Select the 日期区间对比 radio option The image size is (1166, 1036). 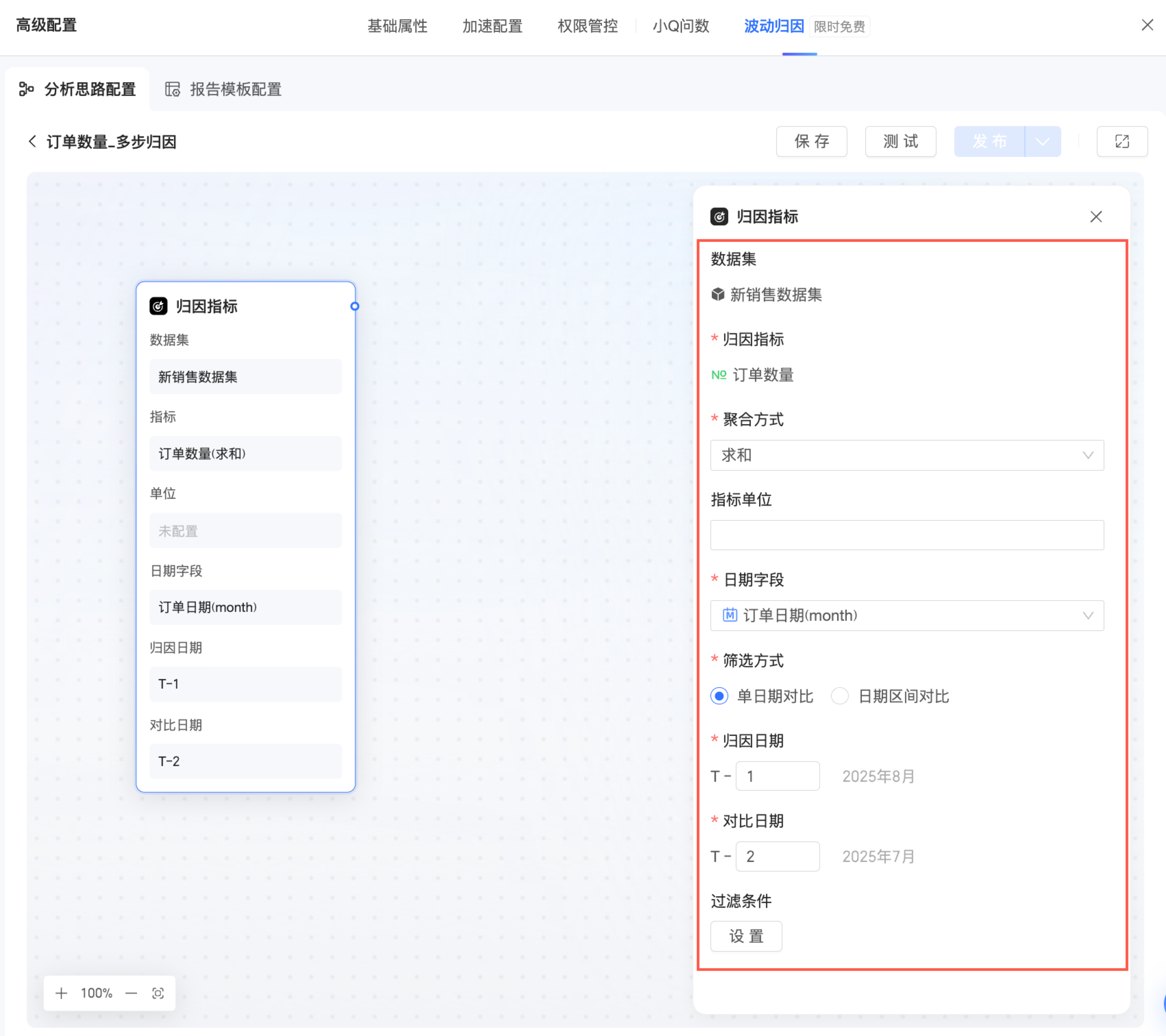(x=840, y=696)
